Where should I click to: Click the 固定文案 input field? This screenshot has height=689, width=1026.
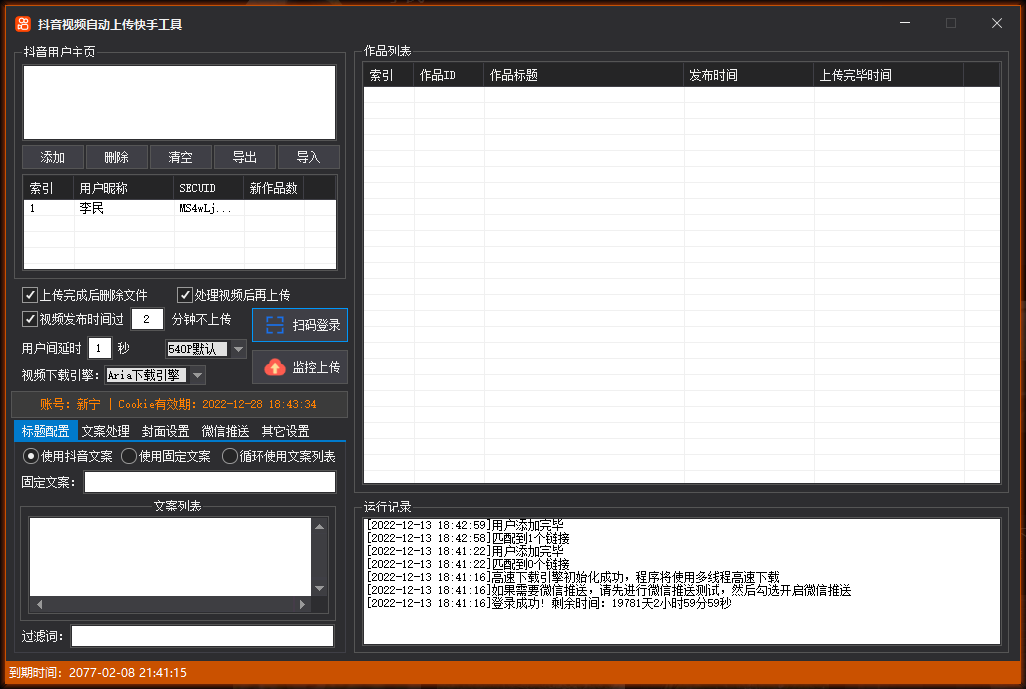(210, 482)
